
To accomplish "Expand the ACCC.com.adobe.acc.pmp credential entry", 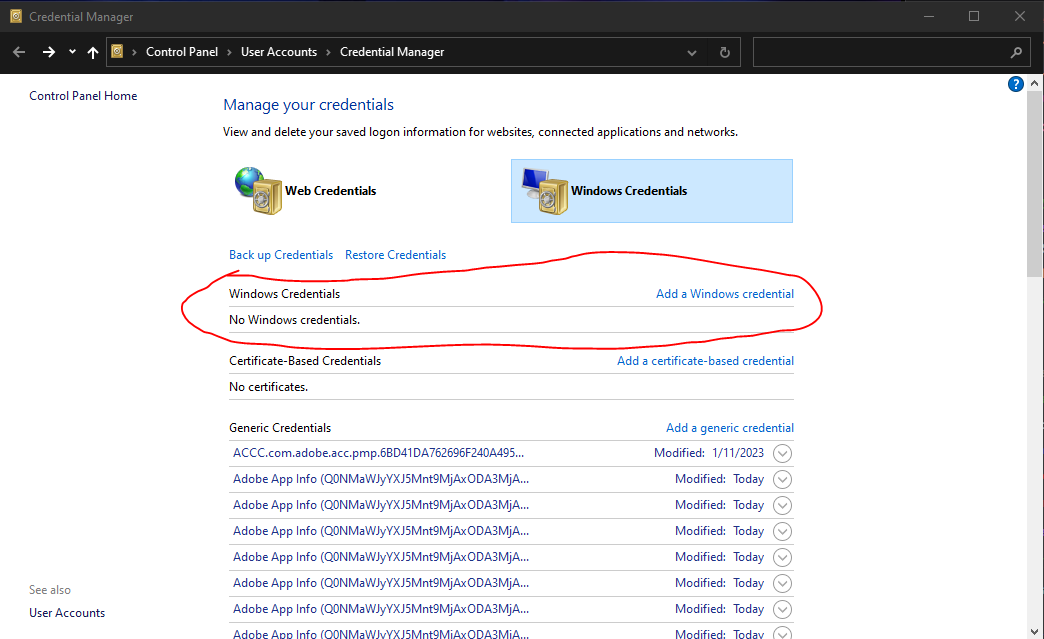I will (782, 453).
